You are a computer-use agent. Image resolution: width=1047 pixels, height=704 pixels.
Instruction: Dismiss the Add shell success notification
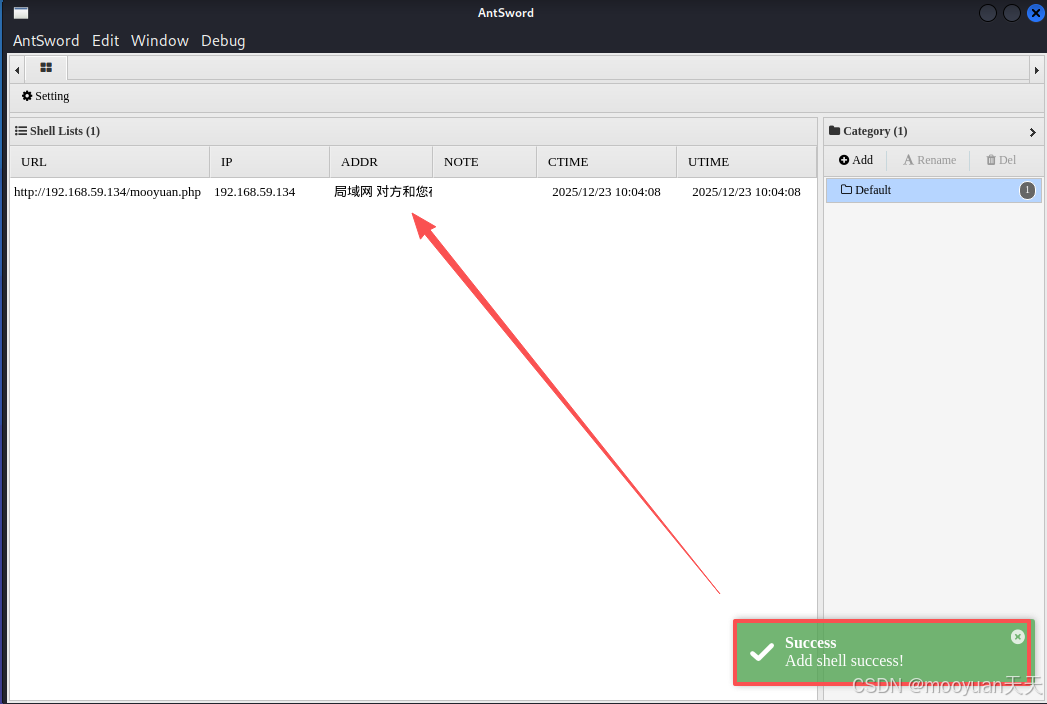point(1017,637)
